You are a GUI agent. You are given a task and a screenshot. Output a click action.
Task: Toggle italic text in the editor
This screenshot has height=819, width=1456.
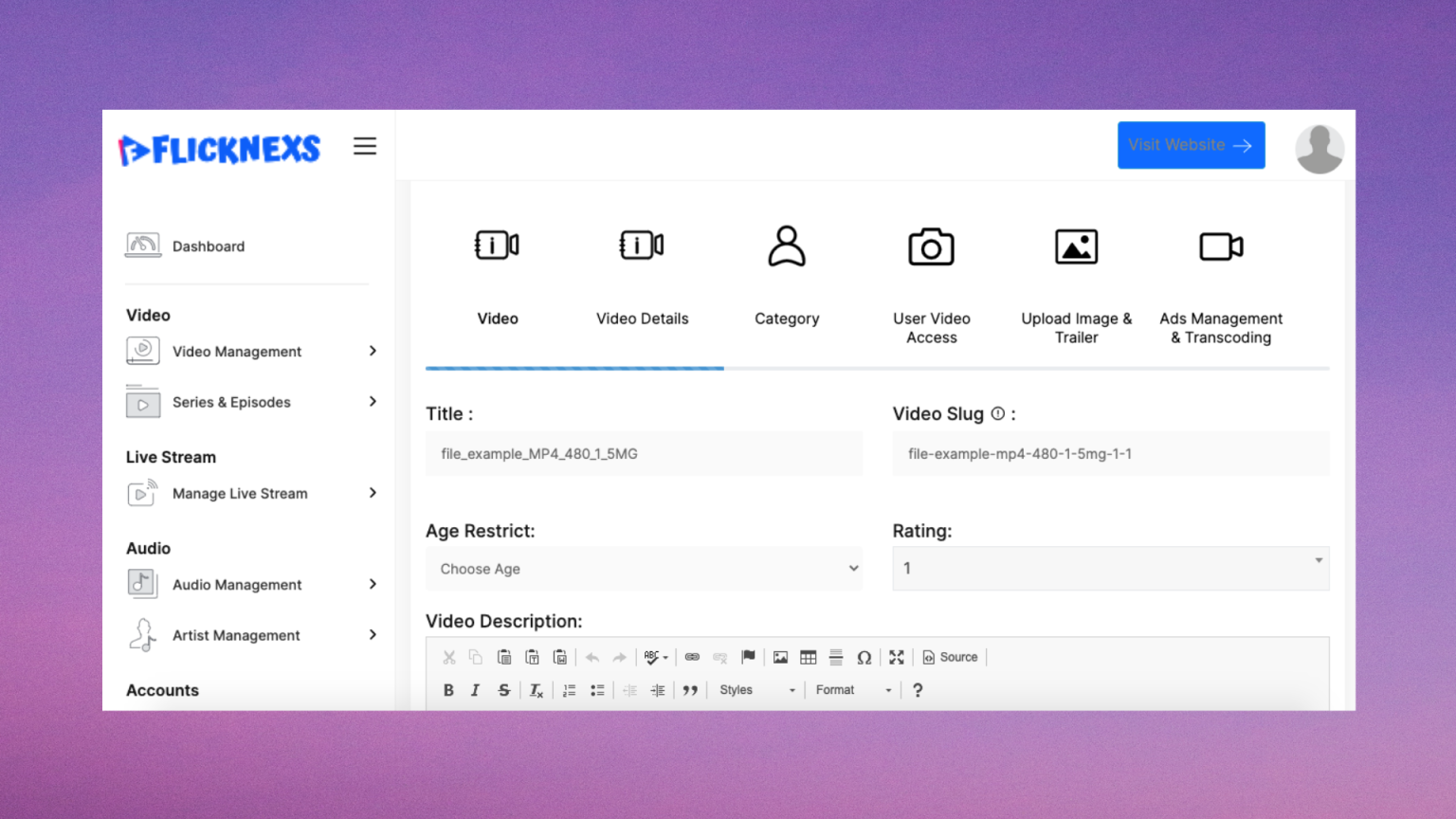pos(476,690)
